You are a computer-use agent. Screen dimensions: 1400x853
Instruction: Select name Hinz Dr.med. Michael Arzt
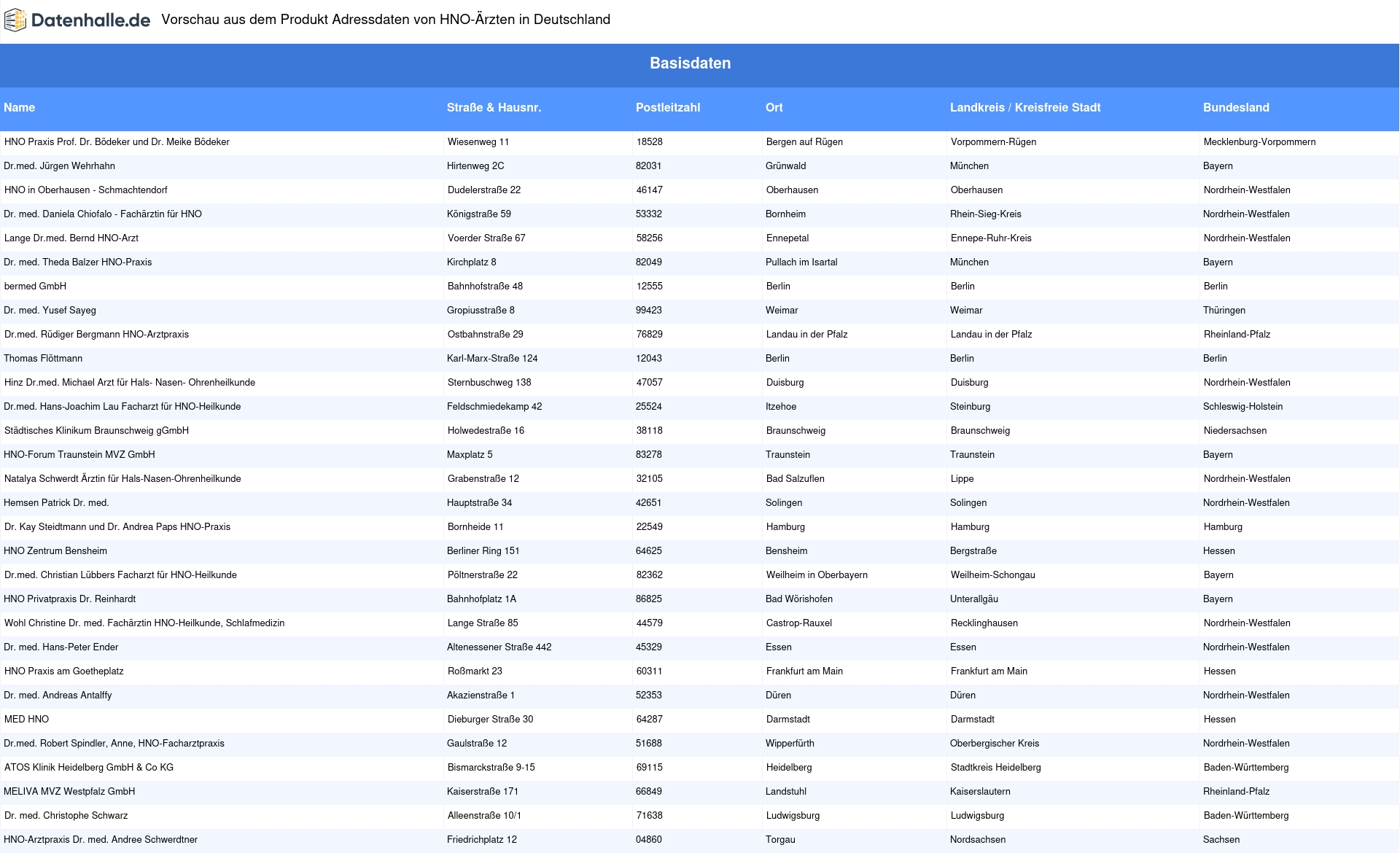tap(130, 383)
